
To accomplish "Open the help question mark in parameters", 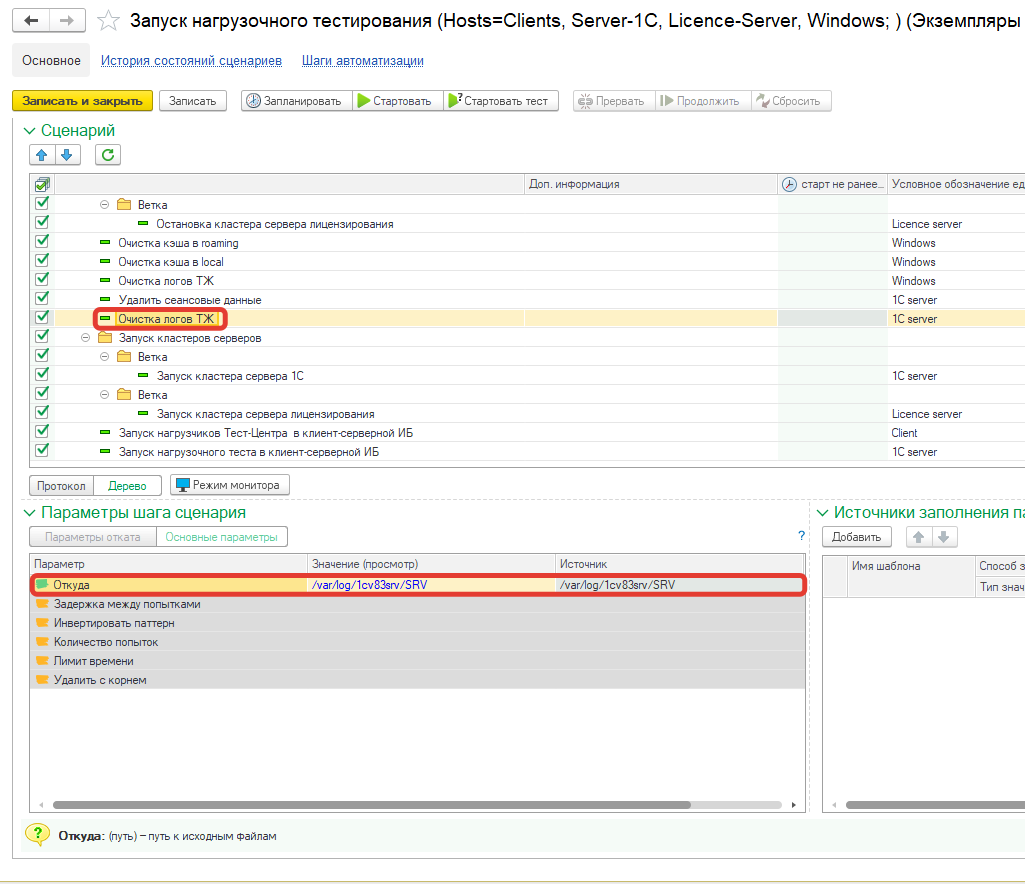I will coord(801,536).
